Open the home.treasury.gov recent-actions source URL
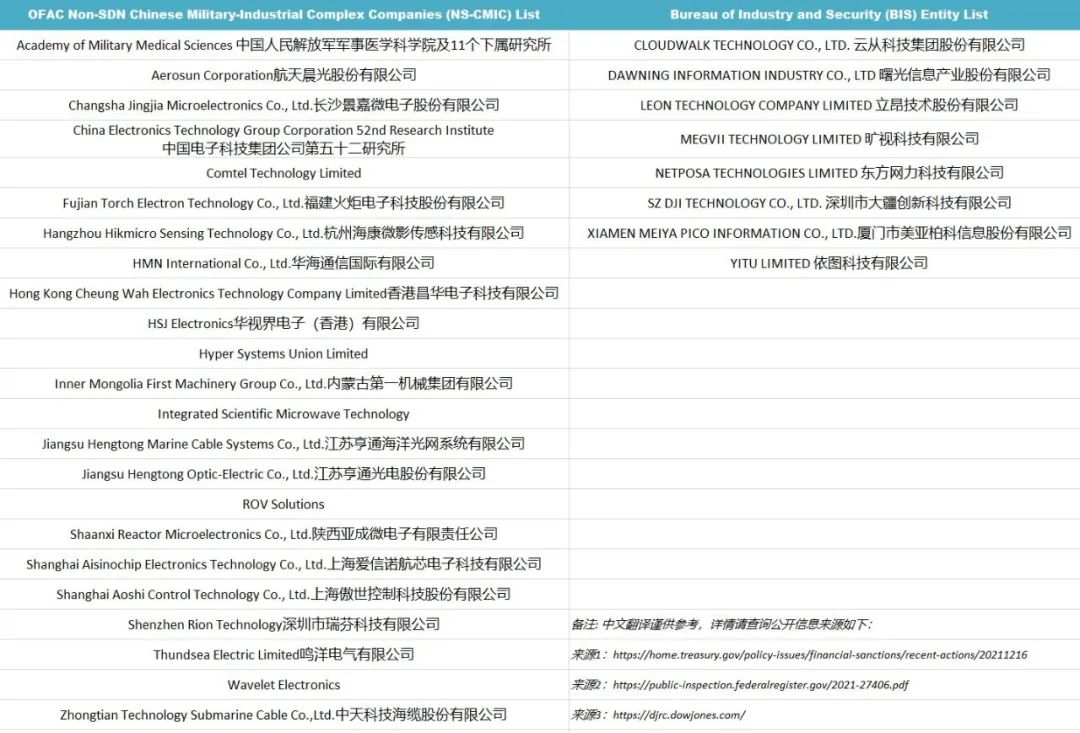This screenshot has height=733, width=1080. pos(820,655)
